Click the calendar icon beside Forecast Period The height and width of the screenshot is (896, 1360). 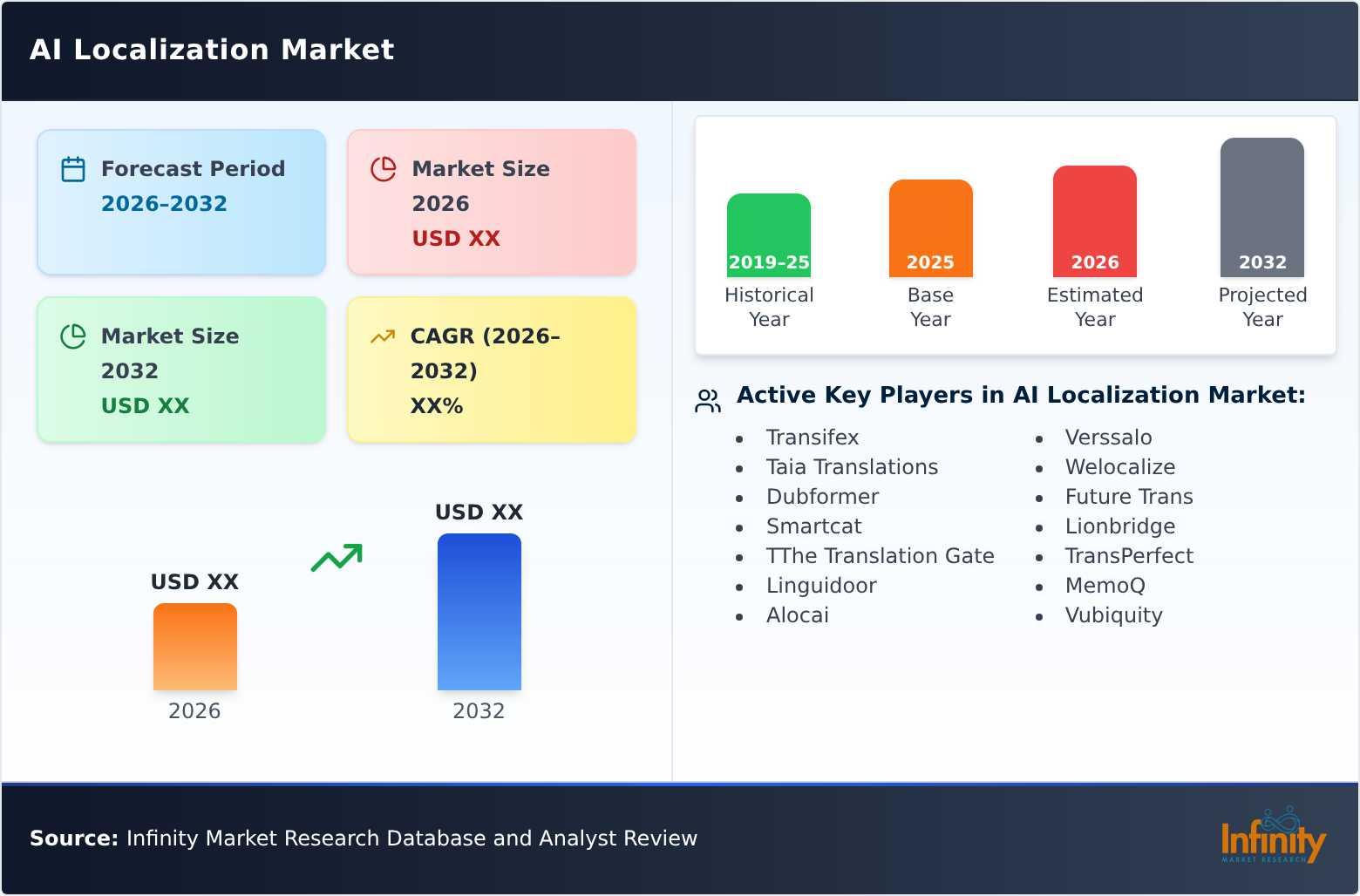point(73,169)
